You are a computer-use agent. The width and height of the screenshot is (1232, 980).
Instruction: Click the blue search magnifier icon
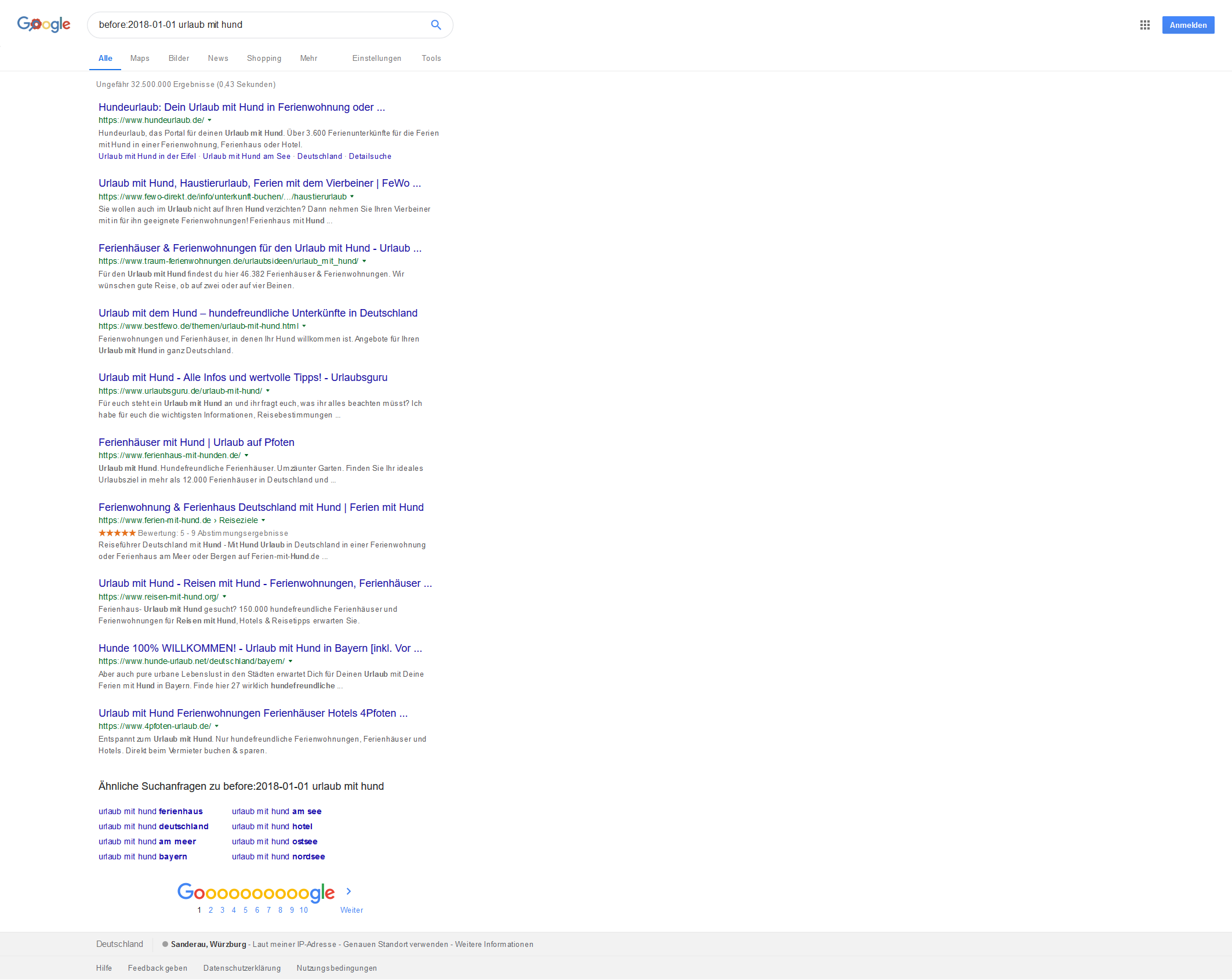pyautogui.click(x=436, y=25)
